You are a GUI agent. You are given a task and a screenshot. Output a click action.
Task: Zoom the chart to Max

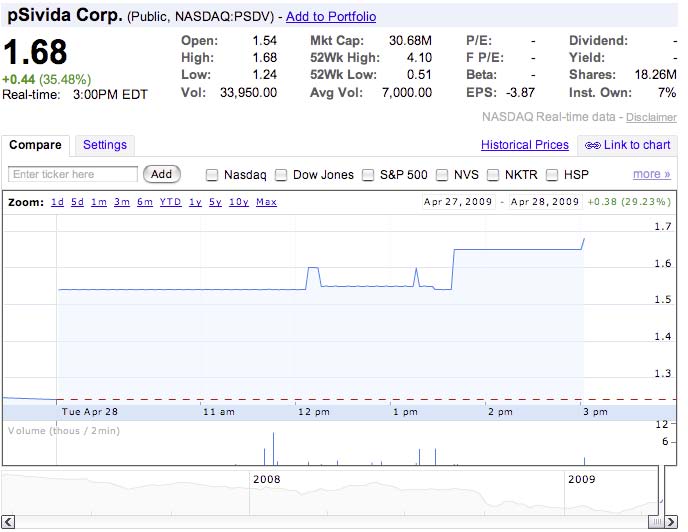(266, 202)
